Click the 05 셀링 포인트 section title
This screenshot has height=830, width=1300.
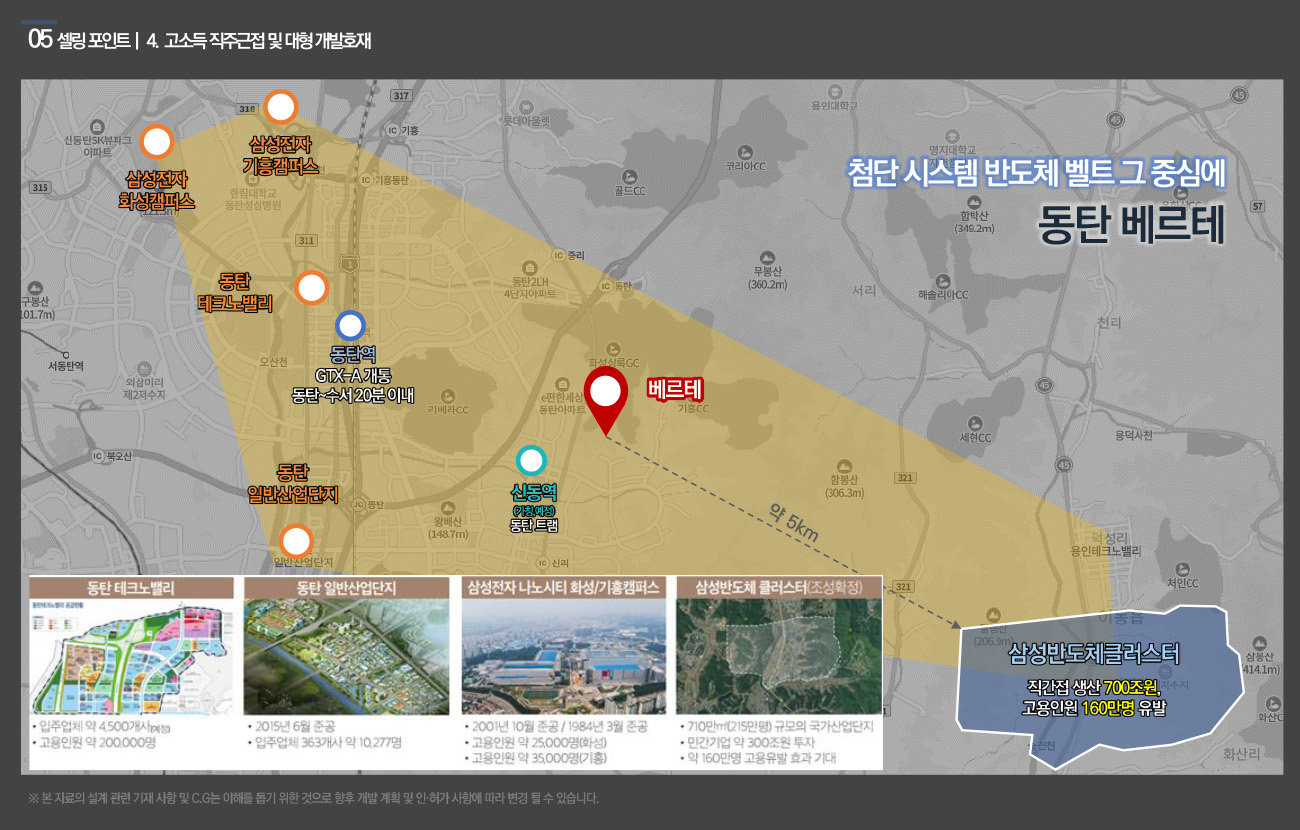(80, 40)
